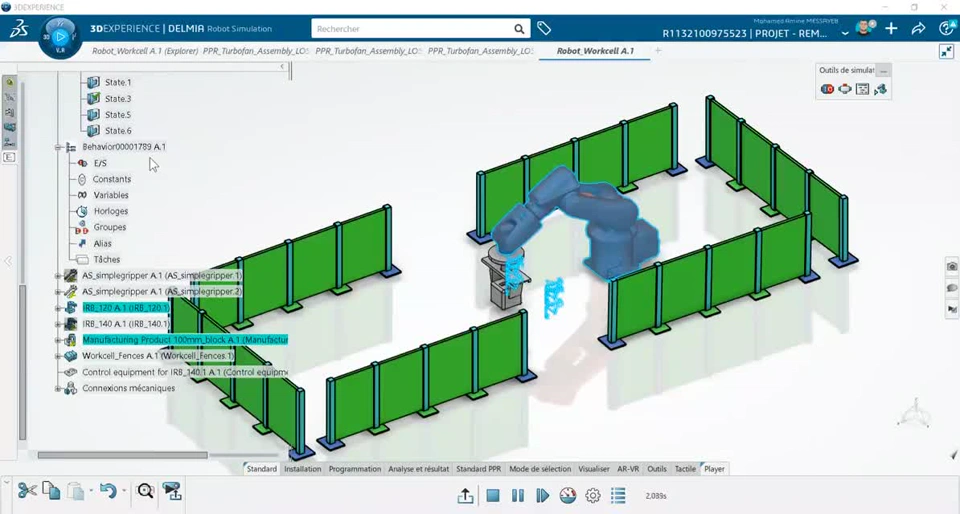This screenshot has width=960, height=514.
Task: Step forward in the simulation
Action: coord(542,496)
